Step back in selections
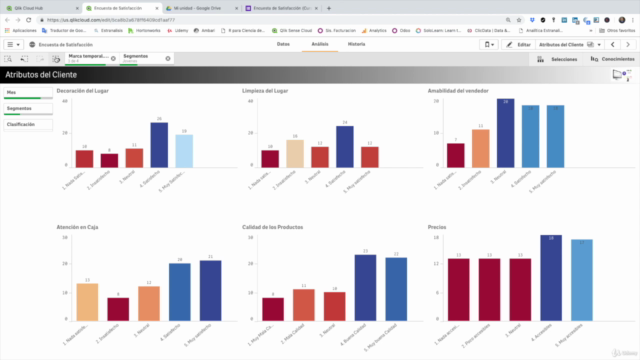Screen dimensions: 640x360 24,59
